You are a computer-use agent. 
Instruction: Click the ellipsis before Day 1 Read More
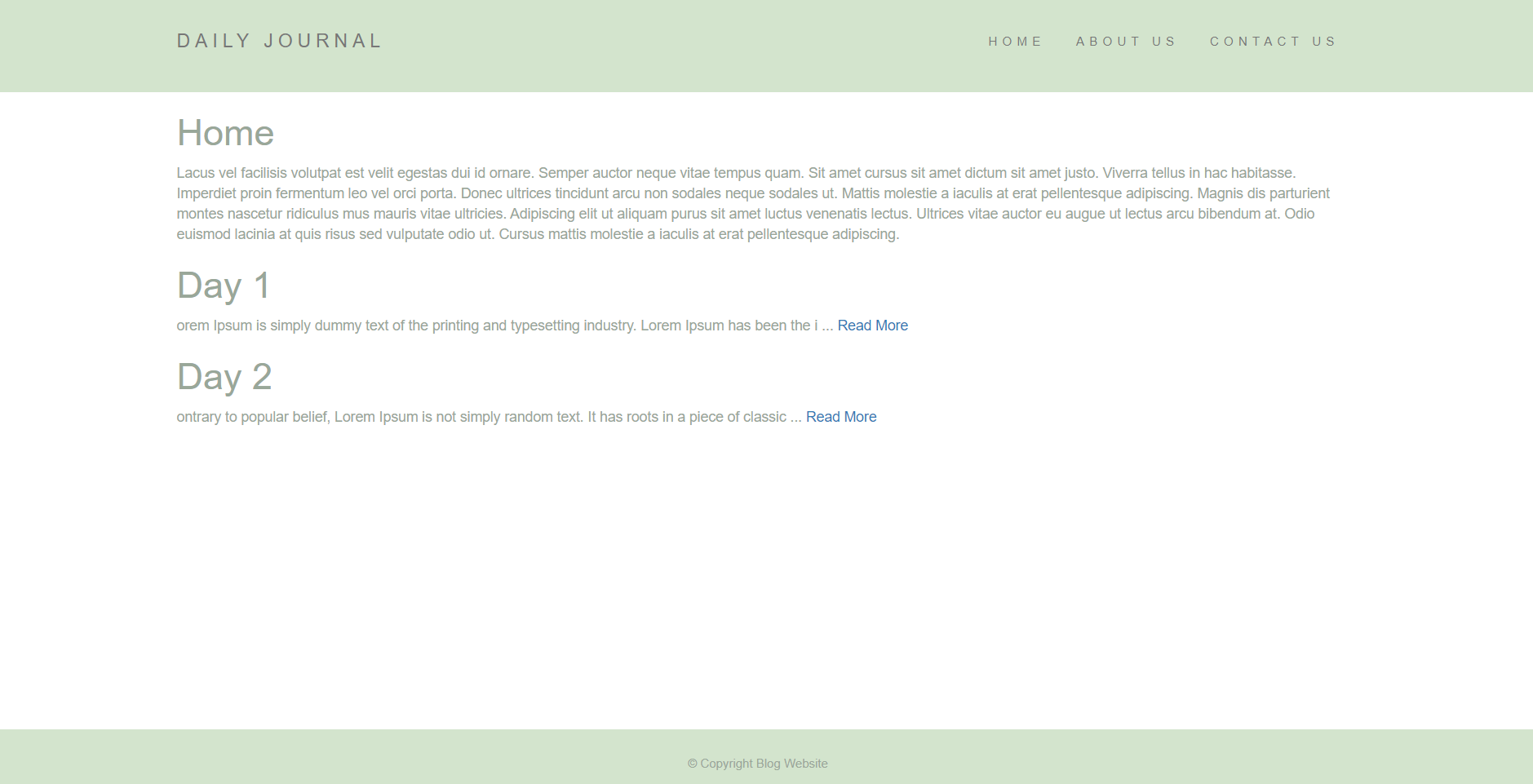click(829, 325)
